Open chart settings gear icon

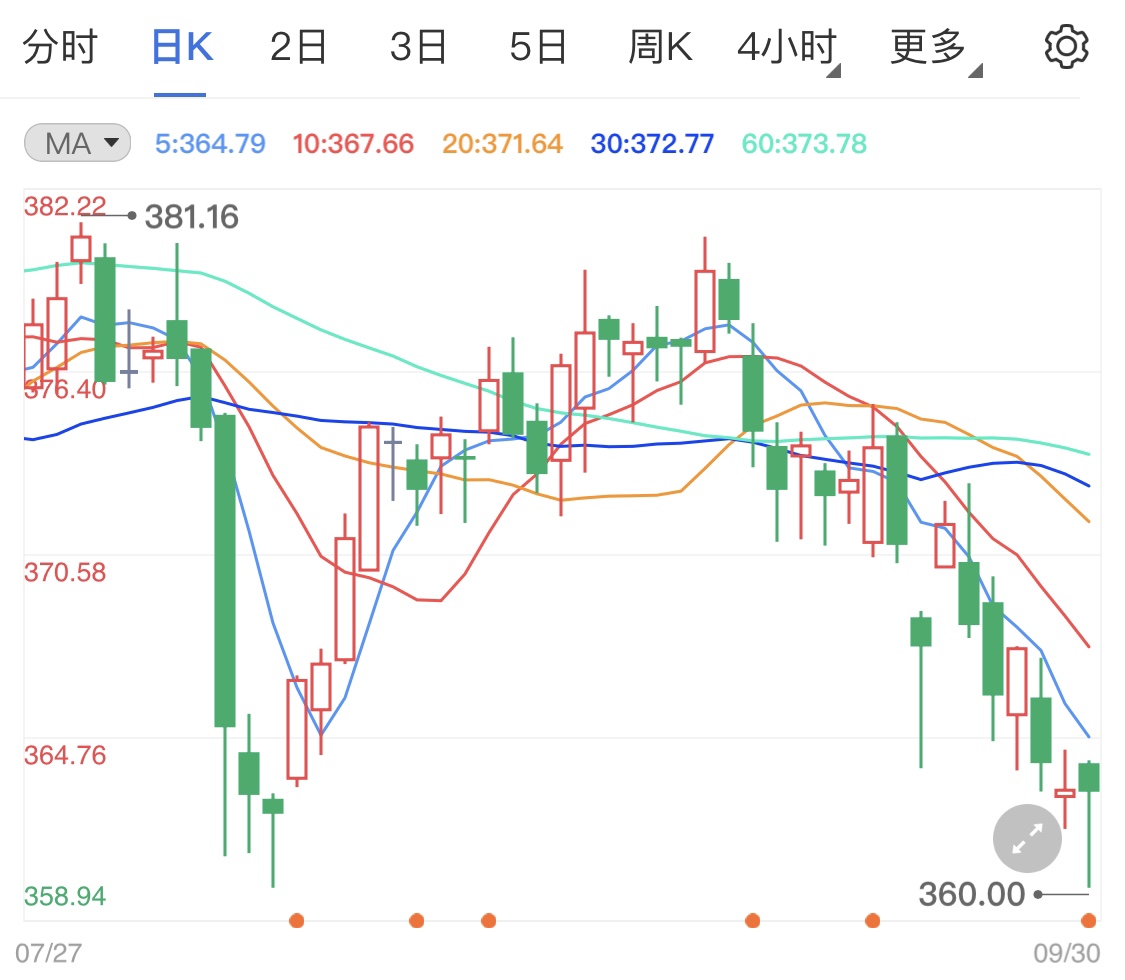1066,47
